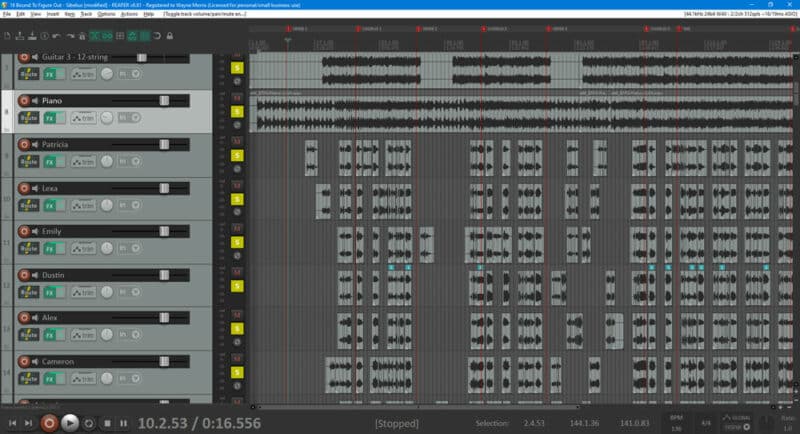
Task: Mute the Dustin track with red M
Action: (x=237, y=272)
